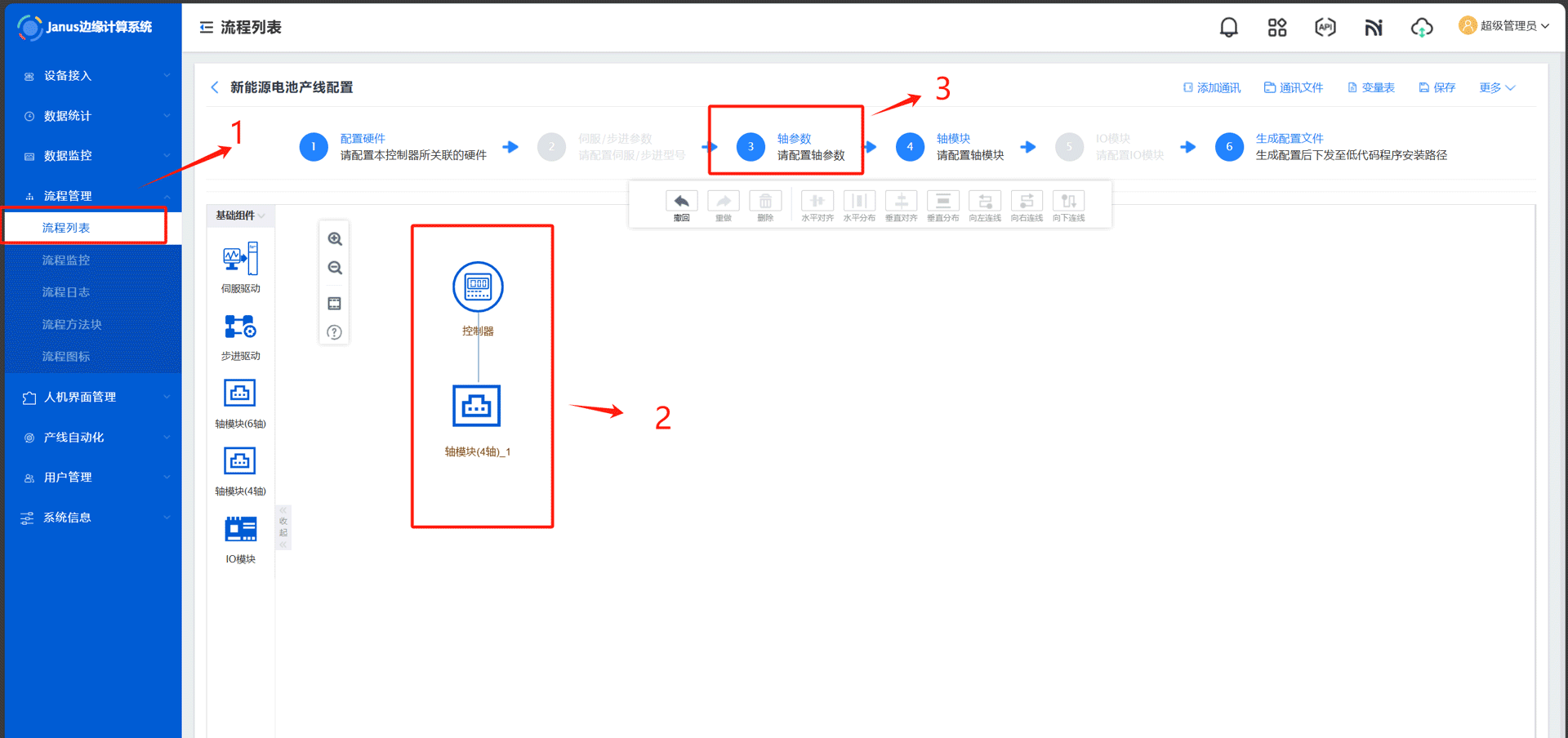Click the notification bell icon
This screenshot has height=738, width=1568.
tap(1228, 28)
